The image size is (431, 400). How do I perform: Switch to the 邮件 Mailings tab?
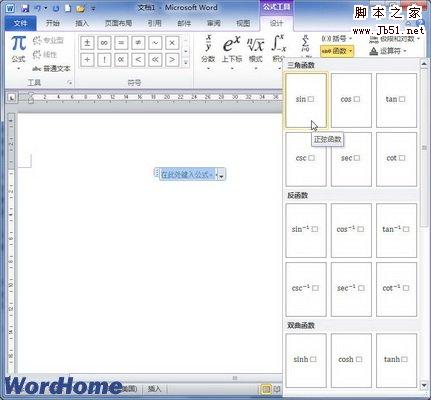184,23
